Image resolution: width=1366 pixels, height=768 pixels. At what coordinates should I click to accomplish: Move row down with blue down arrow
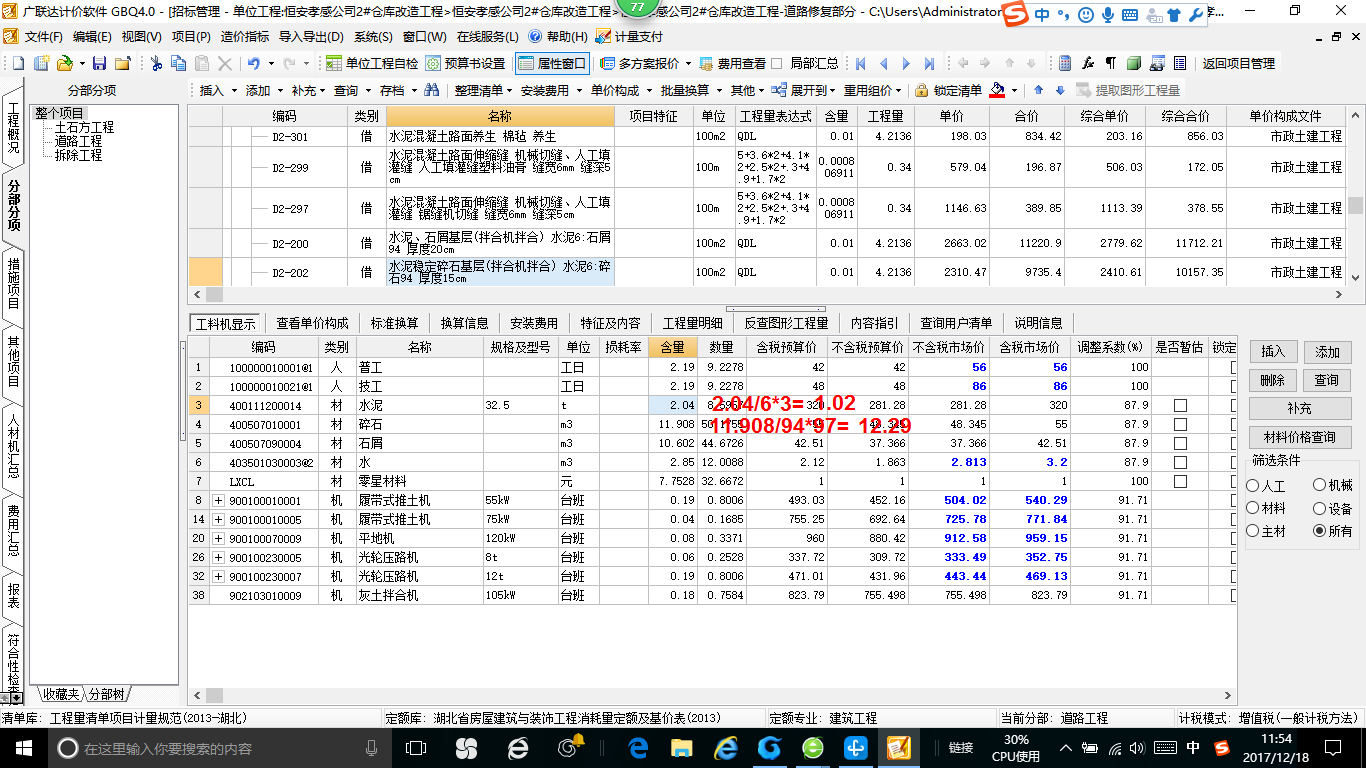click(x=1060, y=90)
